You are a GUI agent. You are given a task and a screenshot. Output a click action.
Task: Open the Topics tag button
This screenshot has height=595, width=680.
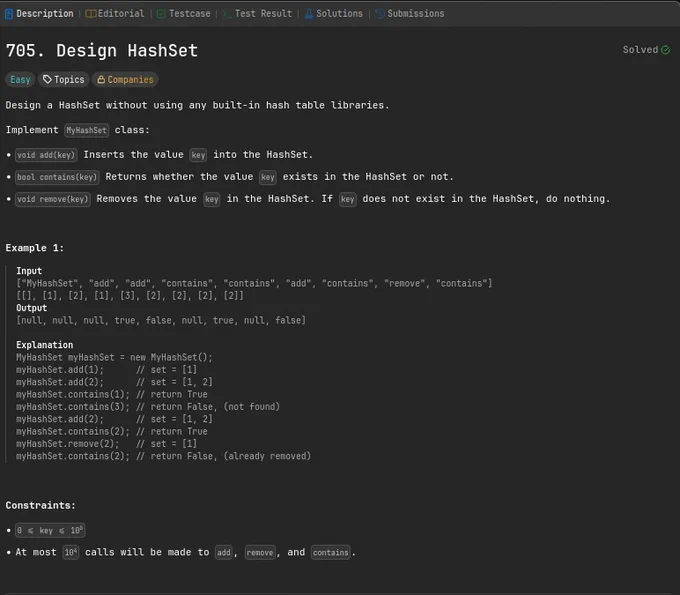64,80
